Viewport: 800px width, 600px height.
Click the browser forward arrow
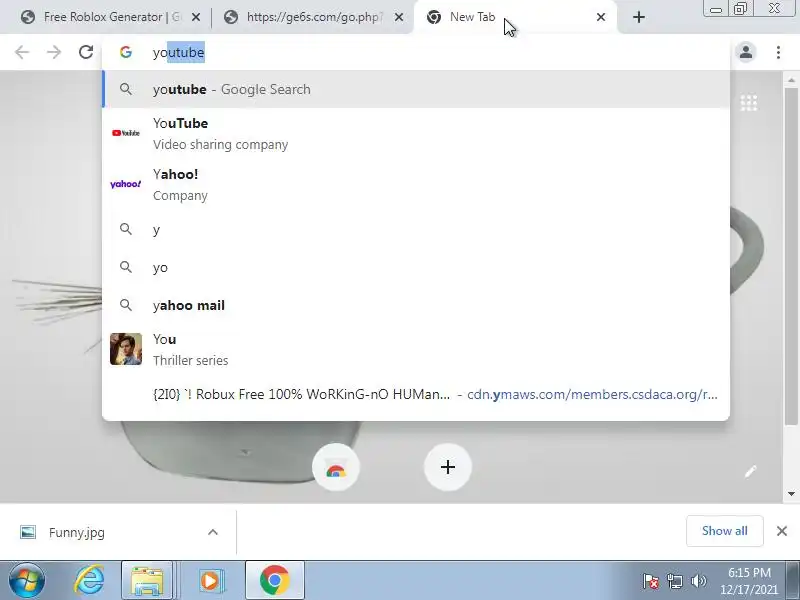pyautogui.click(x=54, y=52)
